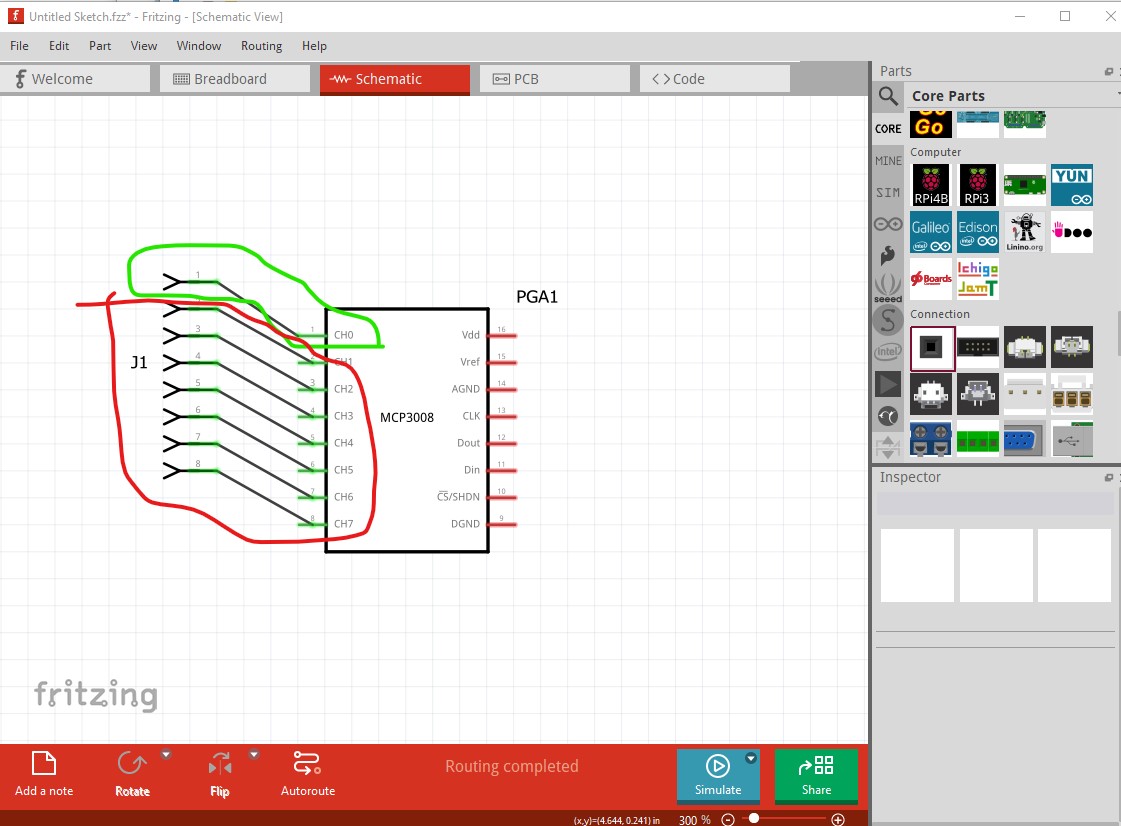
Task: Open the play-arrow parts bin
Action: (x=888, y=384)
